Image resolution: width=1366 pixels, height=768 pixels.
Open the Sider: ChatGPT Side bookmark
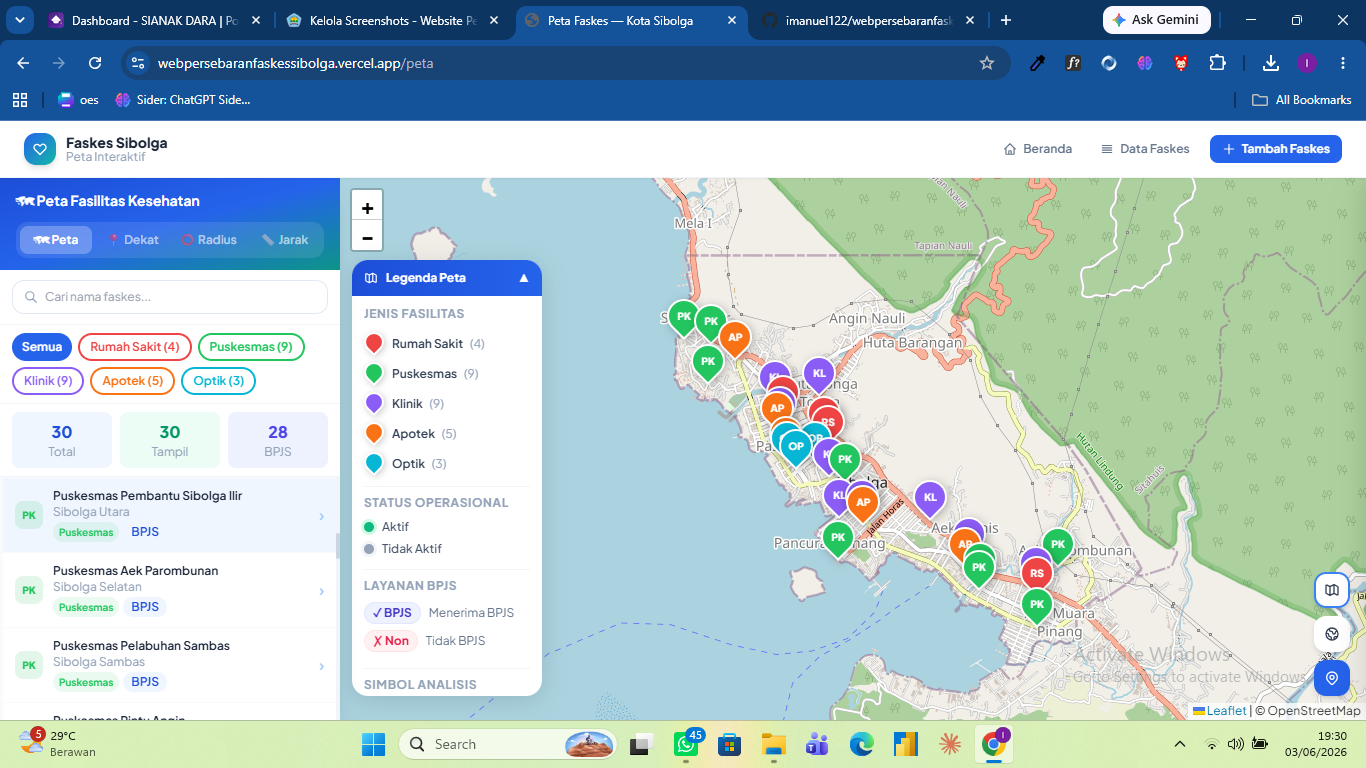pyautogui.click(x=182, y=99)
